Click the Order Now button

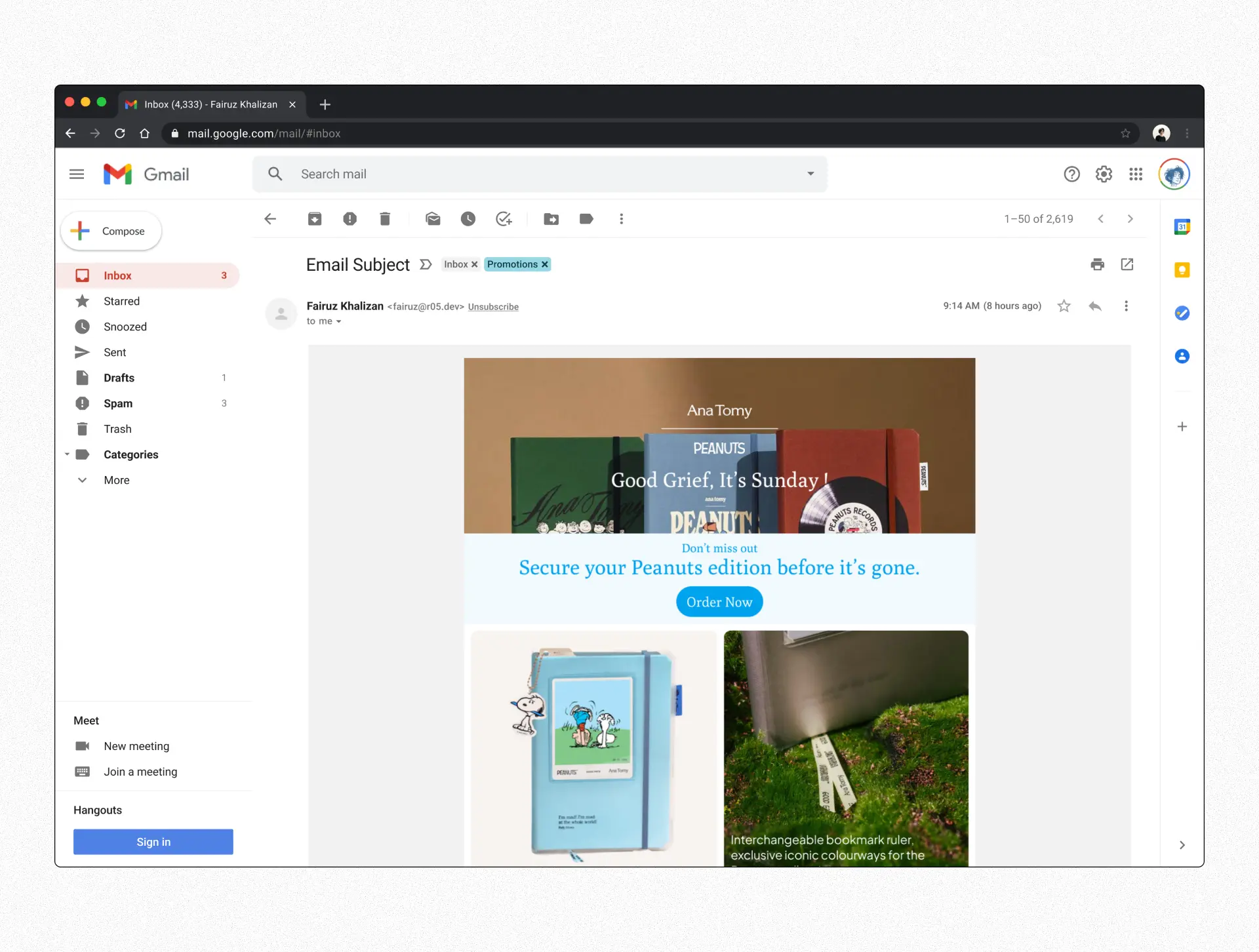(x=719, y=602)
